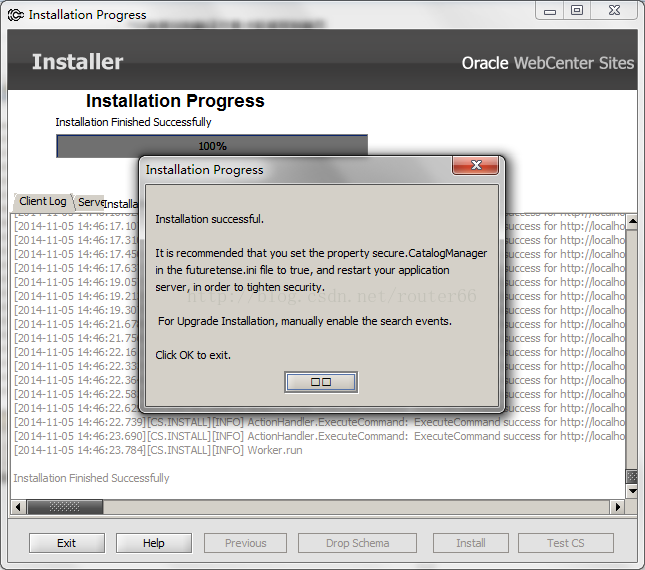Click the horizontal scrollbar right arrow
Image resolution: width=645 pixels, height=570 pixels.
coord(617,507)
